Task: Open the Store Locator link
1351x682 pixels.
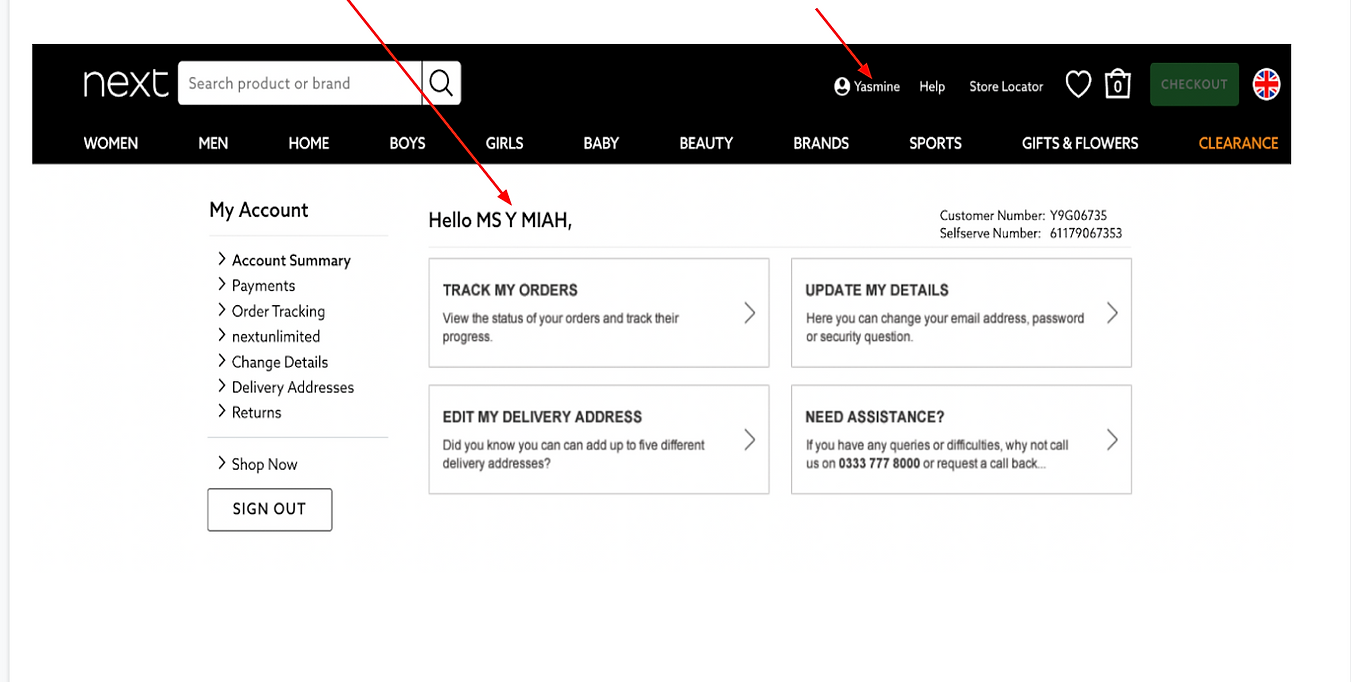Action: 1006,87
